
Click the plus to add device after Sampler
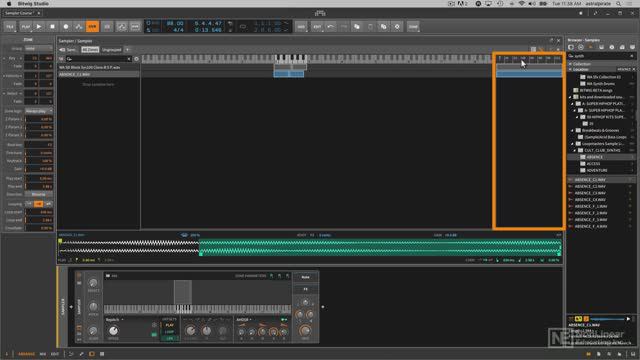323,307
